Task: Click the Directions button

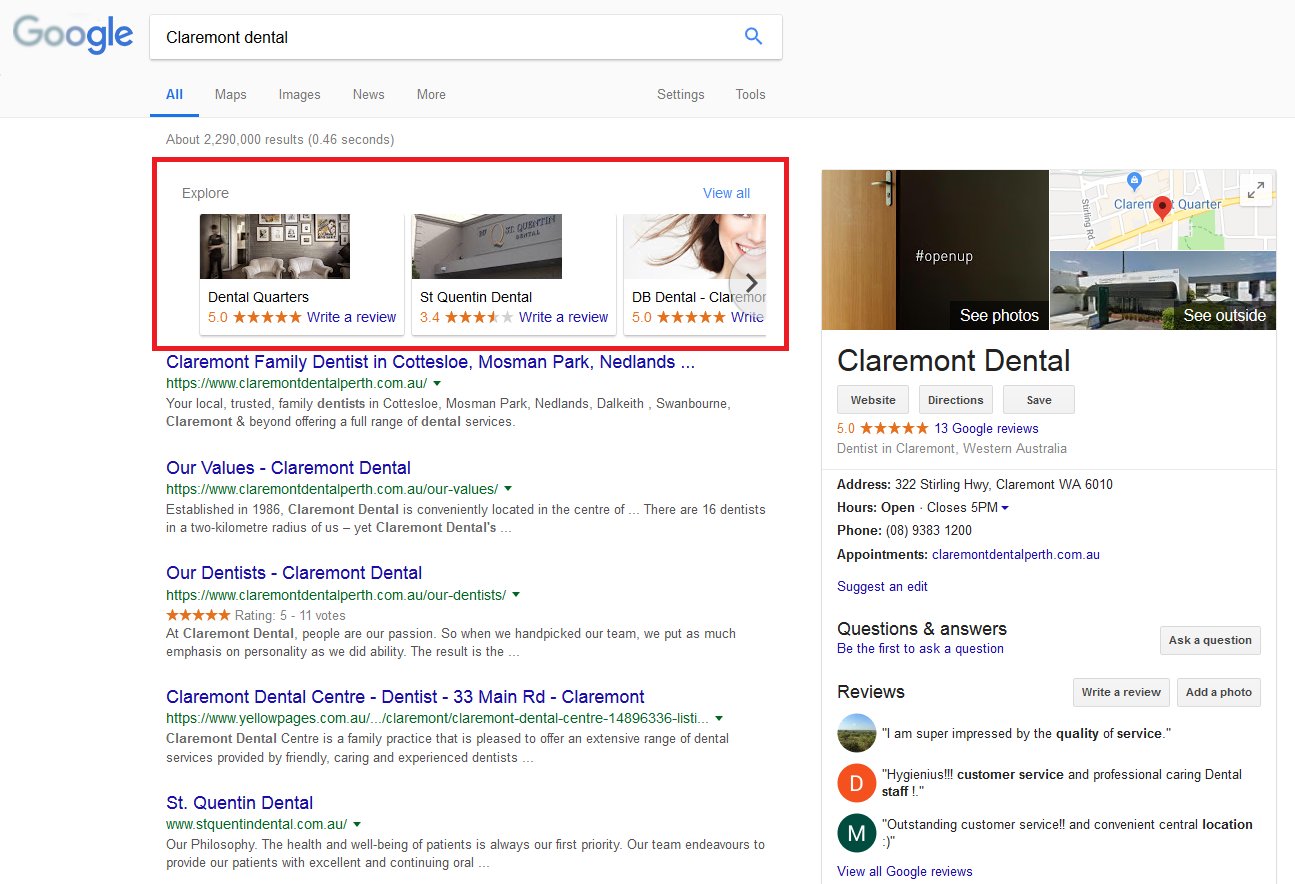Action: [955, 400]
